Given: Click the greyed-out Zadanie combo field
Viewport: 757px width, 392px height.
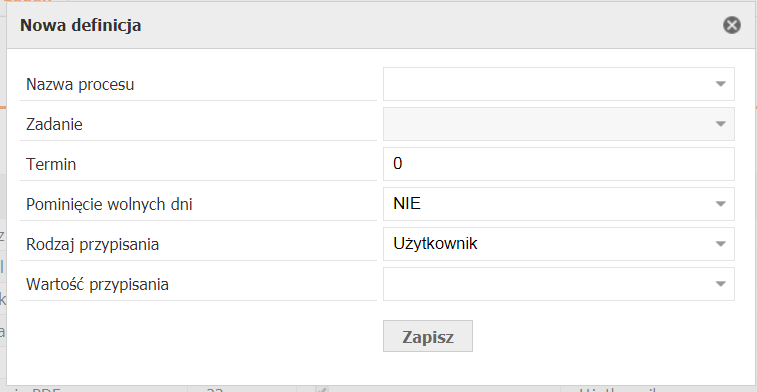Looking at the screenshot, I should click(559, 124).
